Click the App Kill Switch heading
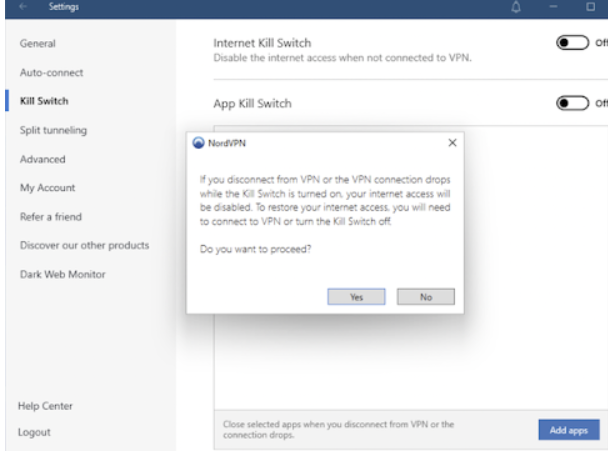 click(x=252, y=104)
